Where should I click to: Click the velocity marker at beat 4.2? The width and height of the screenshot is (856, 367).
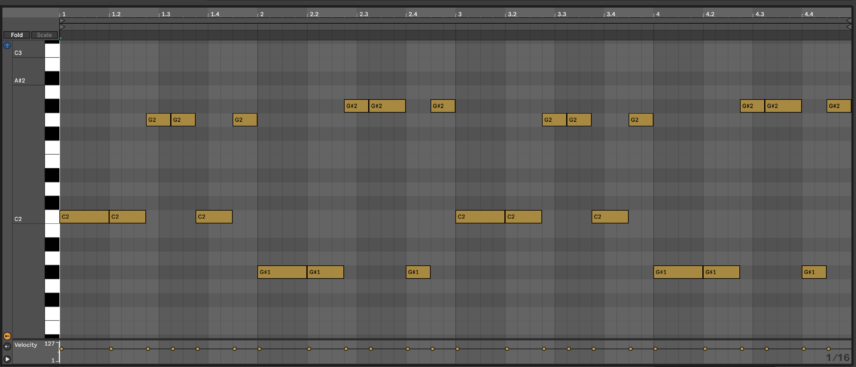[x=705, y=348]
